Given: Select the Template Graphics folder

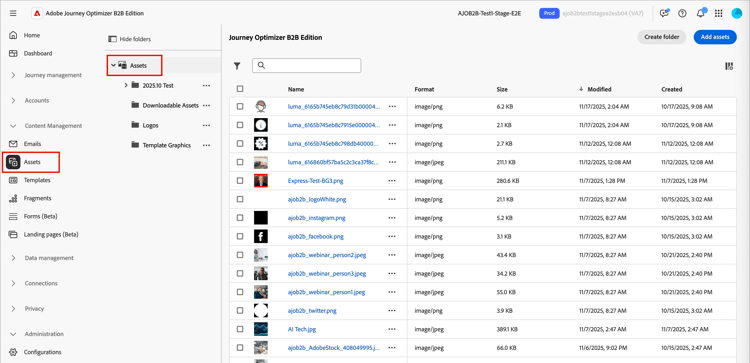Looking at the screenshot, I should pos(166,145).
